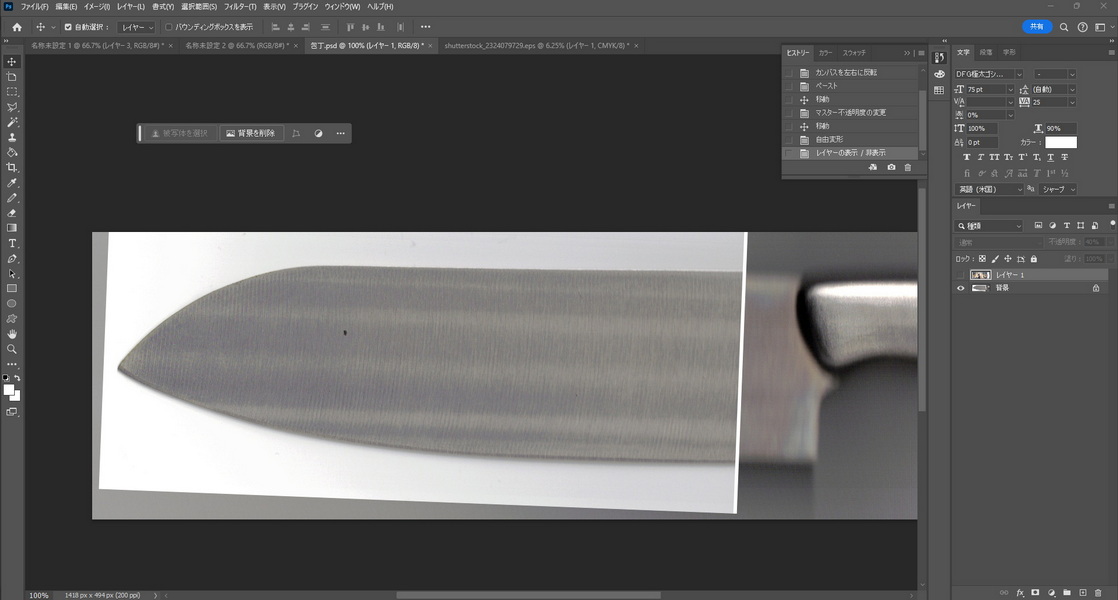Screen dimensions: 1118x600
Task: Open the フィルター(T) menu
Action: (x=240, y=6)
